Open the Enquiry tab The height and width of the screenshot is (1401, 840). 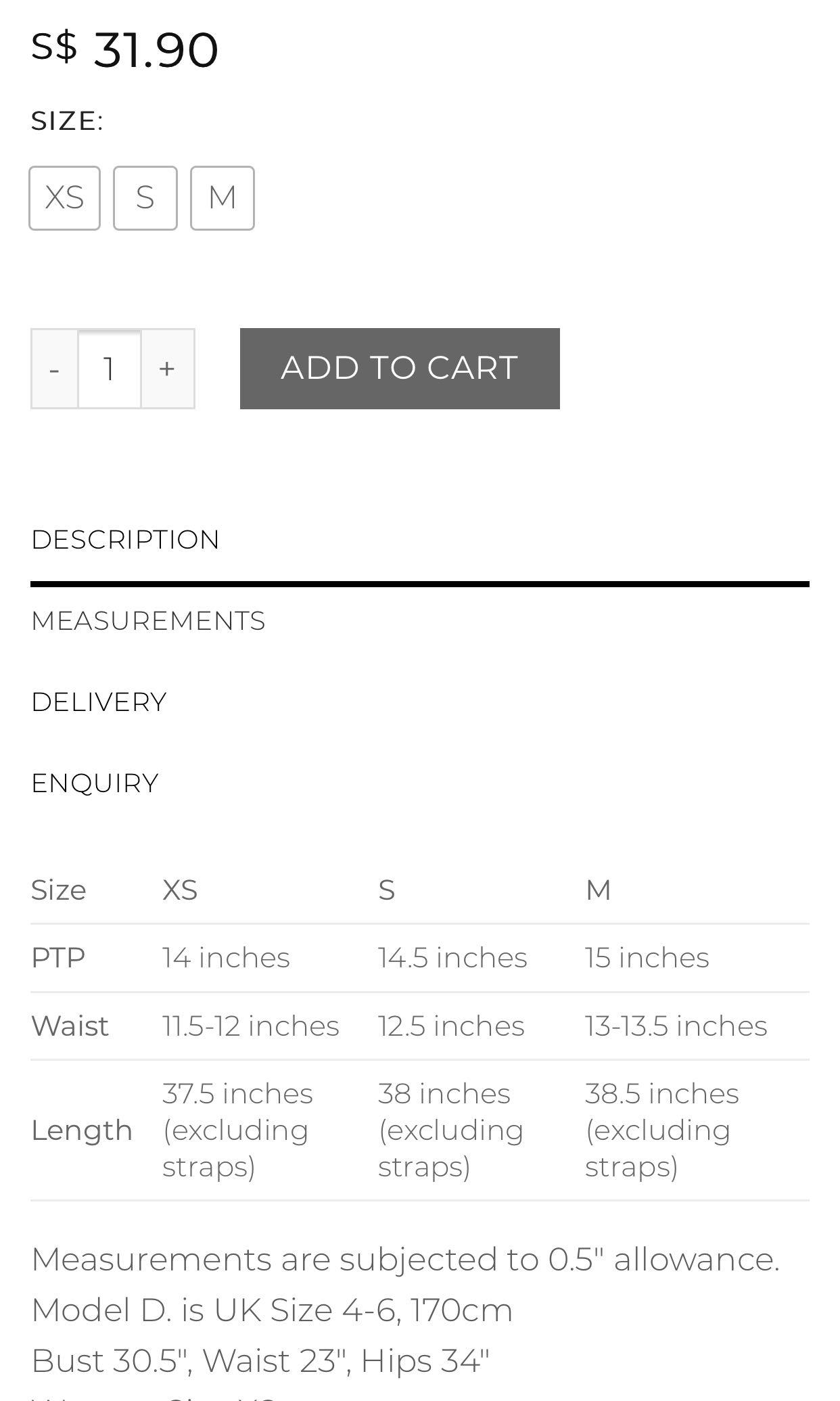pos(95,783)
